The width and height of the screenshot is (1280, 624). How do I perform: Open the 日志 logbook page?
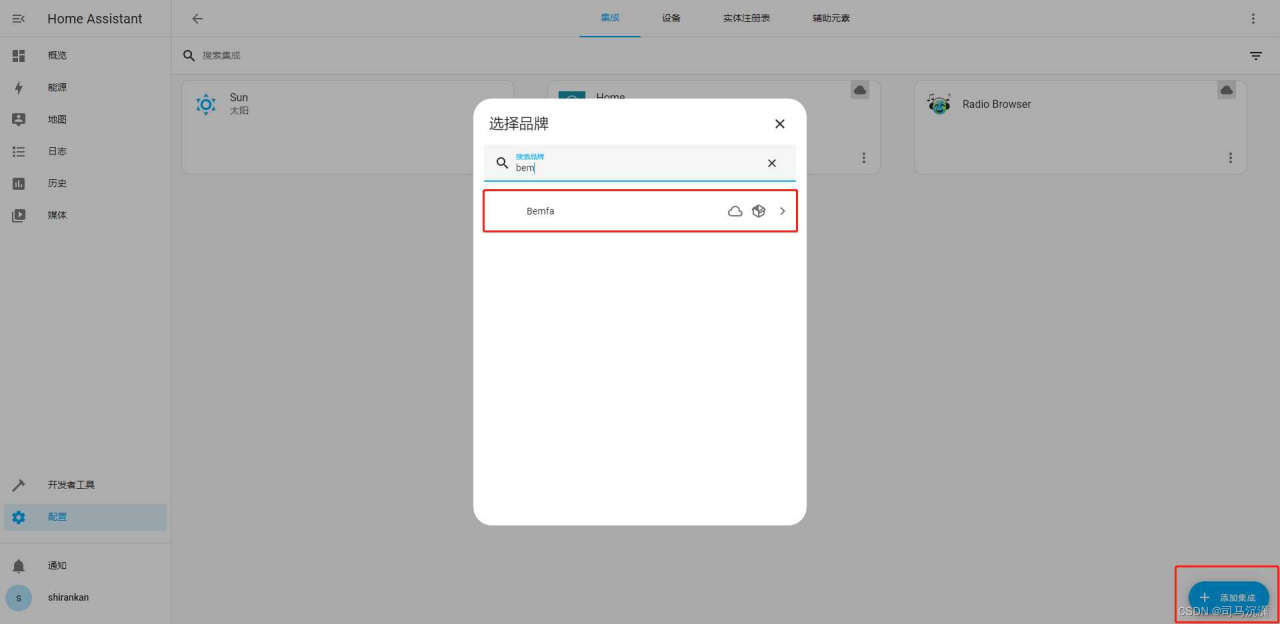pyautogui.click(x=85, y=151)
